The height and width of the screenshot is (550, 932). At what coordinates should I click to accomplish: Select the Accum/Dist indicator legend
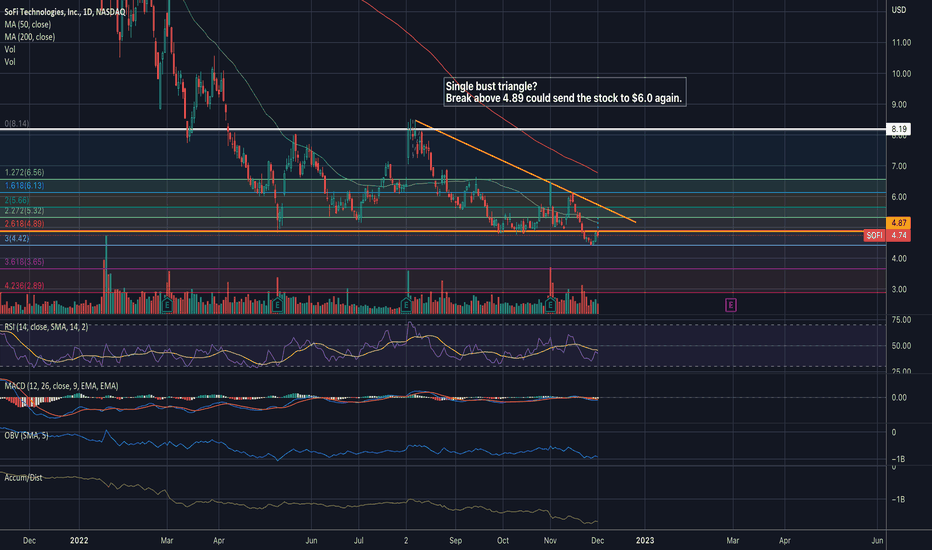23,477
